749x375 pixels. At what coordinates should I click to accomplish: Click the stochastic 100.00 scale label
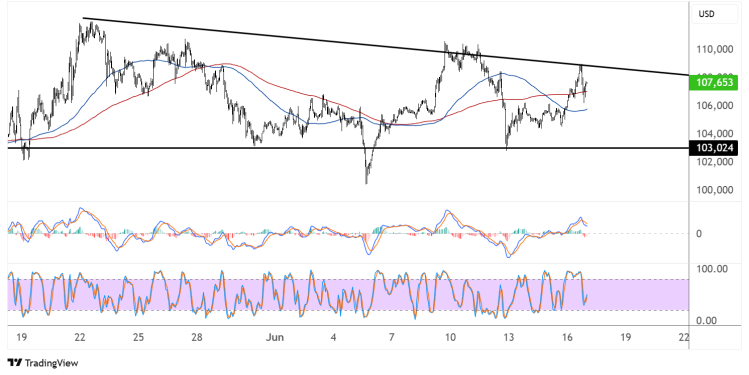712,269
